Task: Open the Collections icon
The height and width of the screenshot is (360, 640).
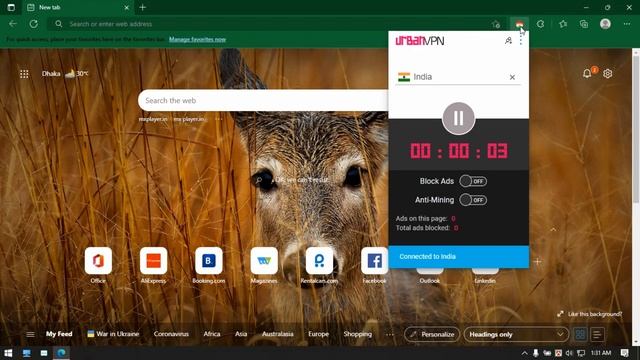Action: tap(584, 24)
